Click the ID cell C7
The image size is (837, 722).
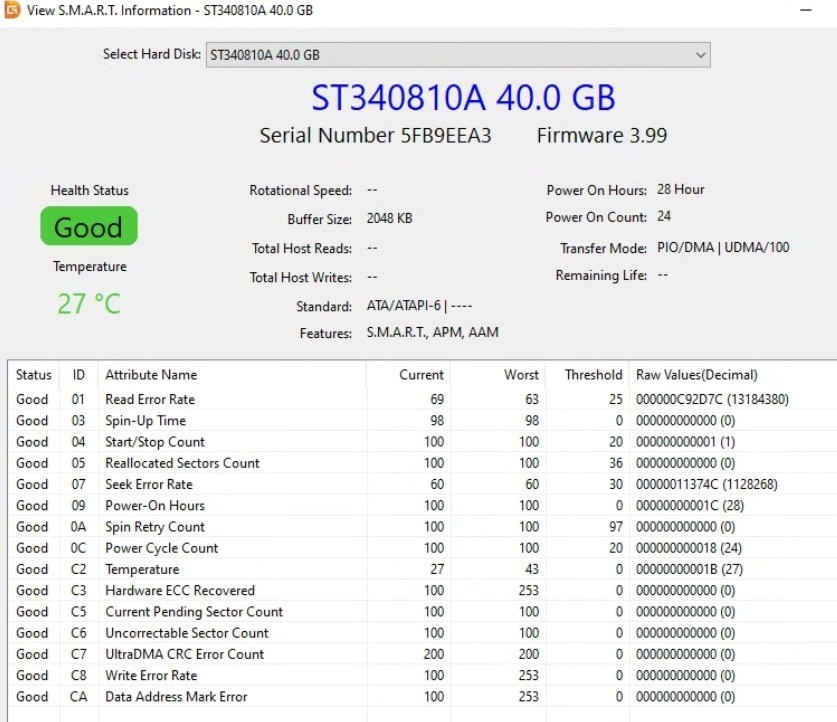point(78,654)
